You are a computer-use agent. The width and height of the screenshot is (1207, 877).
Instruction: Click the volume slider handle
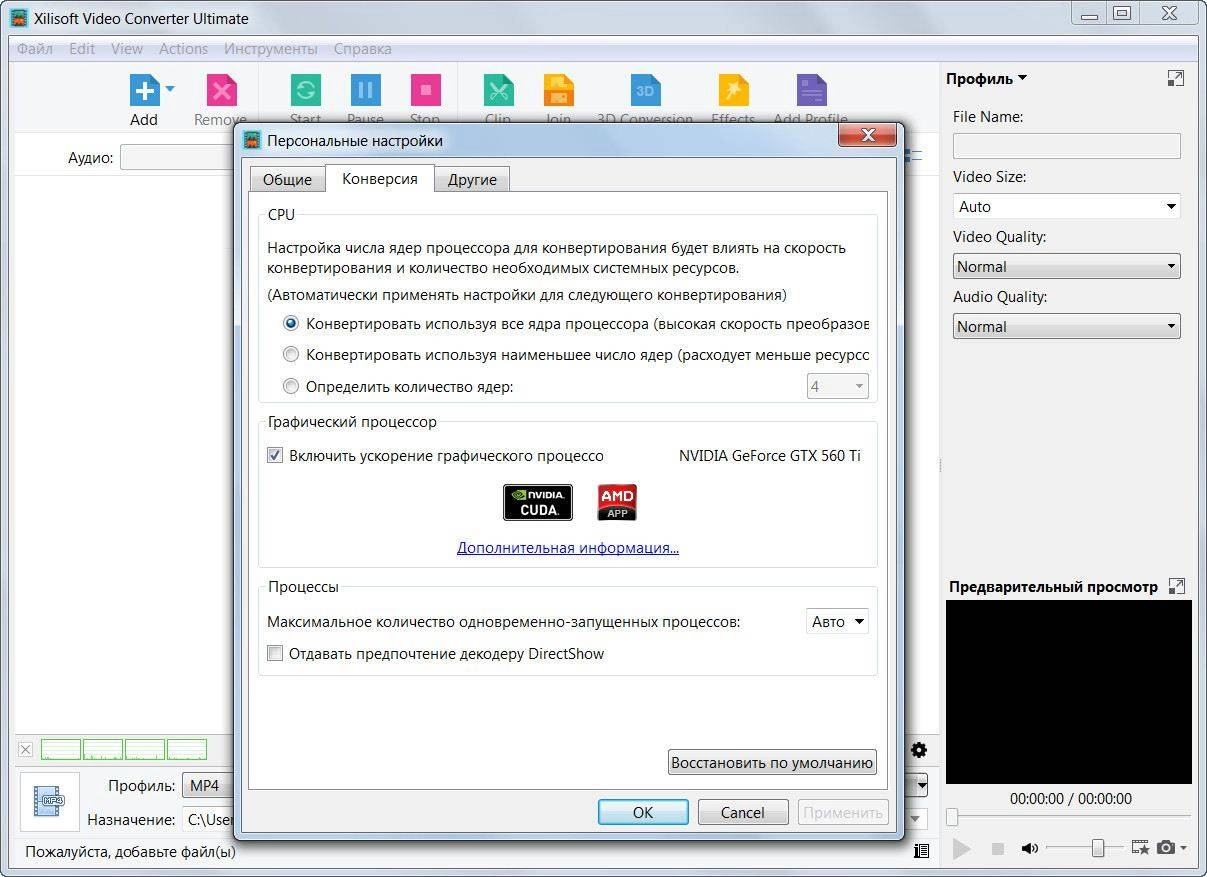pos(1098,848)
